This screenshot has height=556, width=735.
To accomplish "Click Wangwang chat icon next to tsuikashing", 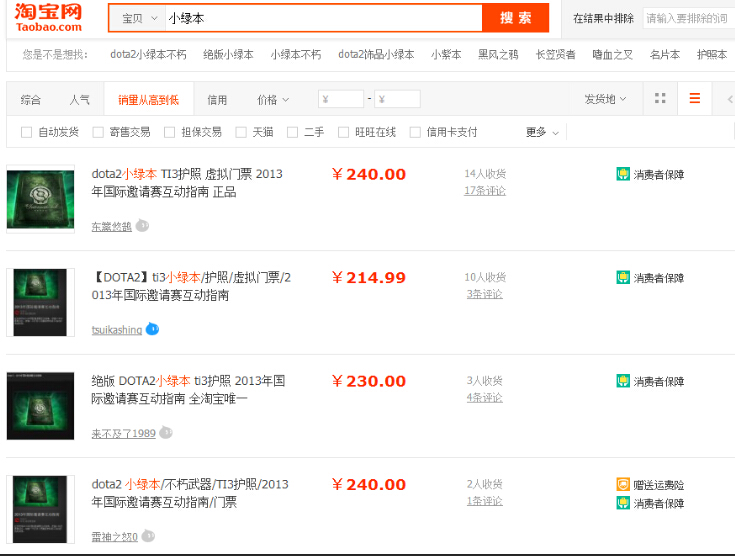I will point(152,329).
